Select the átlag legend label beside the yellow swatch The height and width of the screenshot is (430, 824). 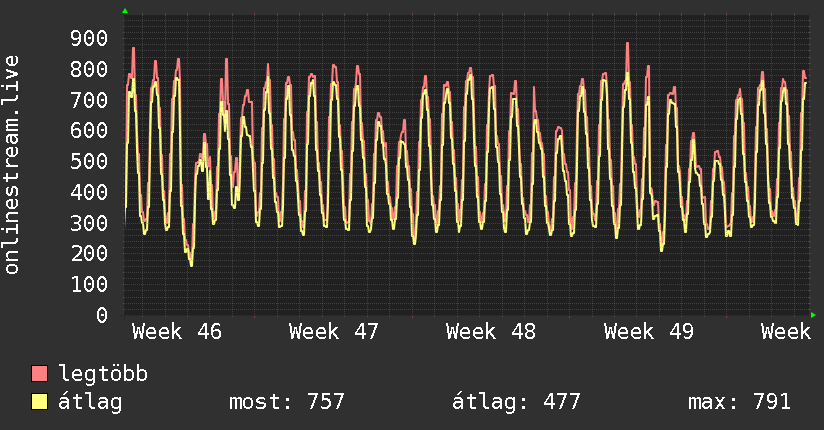tap(90, 402)
